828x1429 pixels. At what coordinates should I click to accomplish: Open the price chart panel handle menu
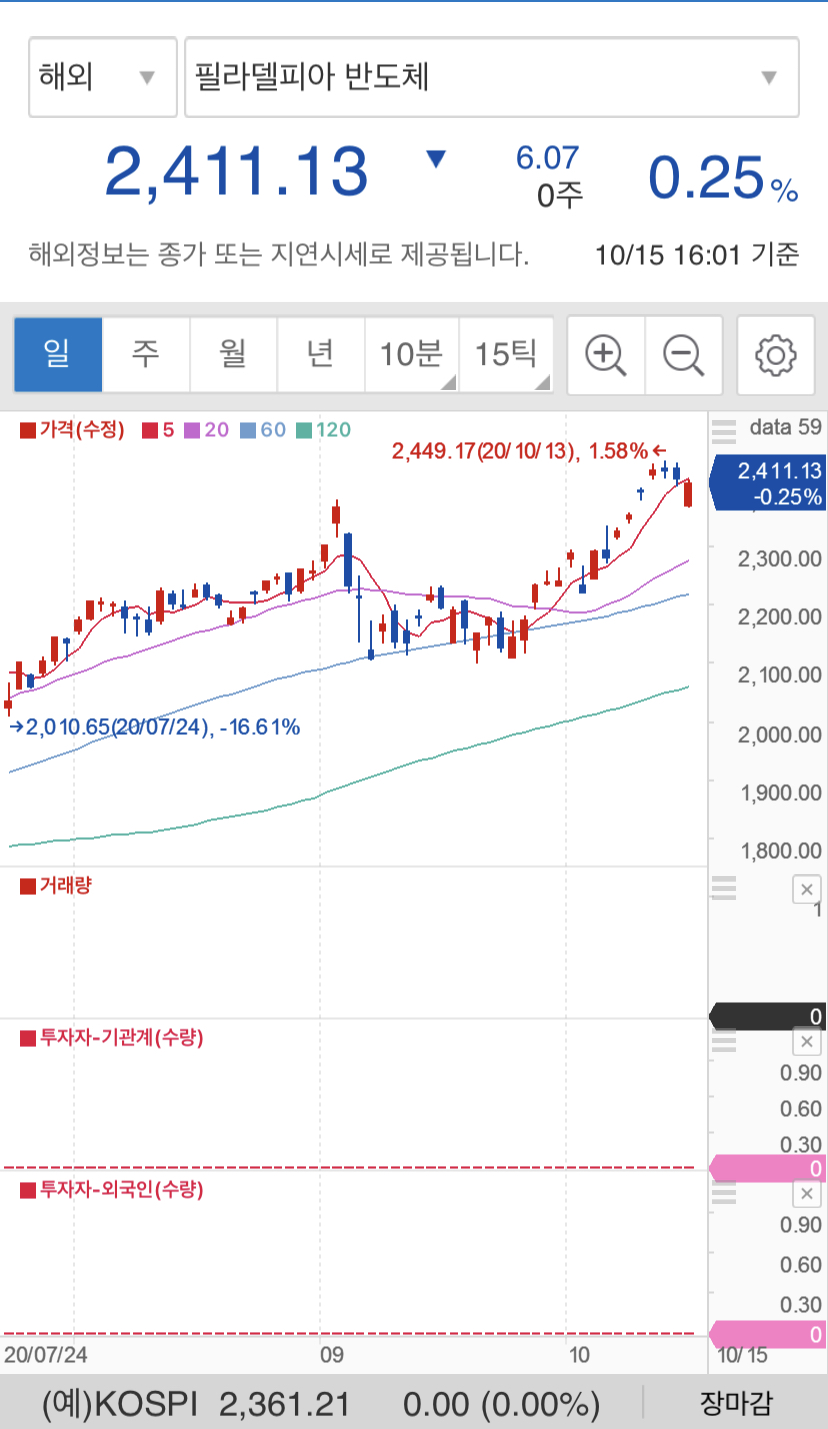(723, 431)
